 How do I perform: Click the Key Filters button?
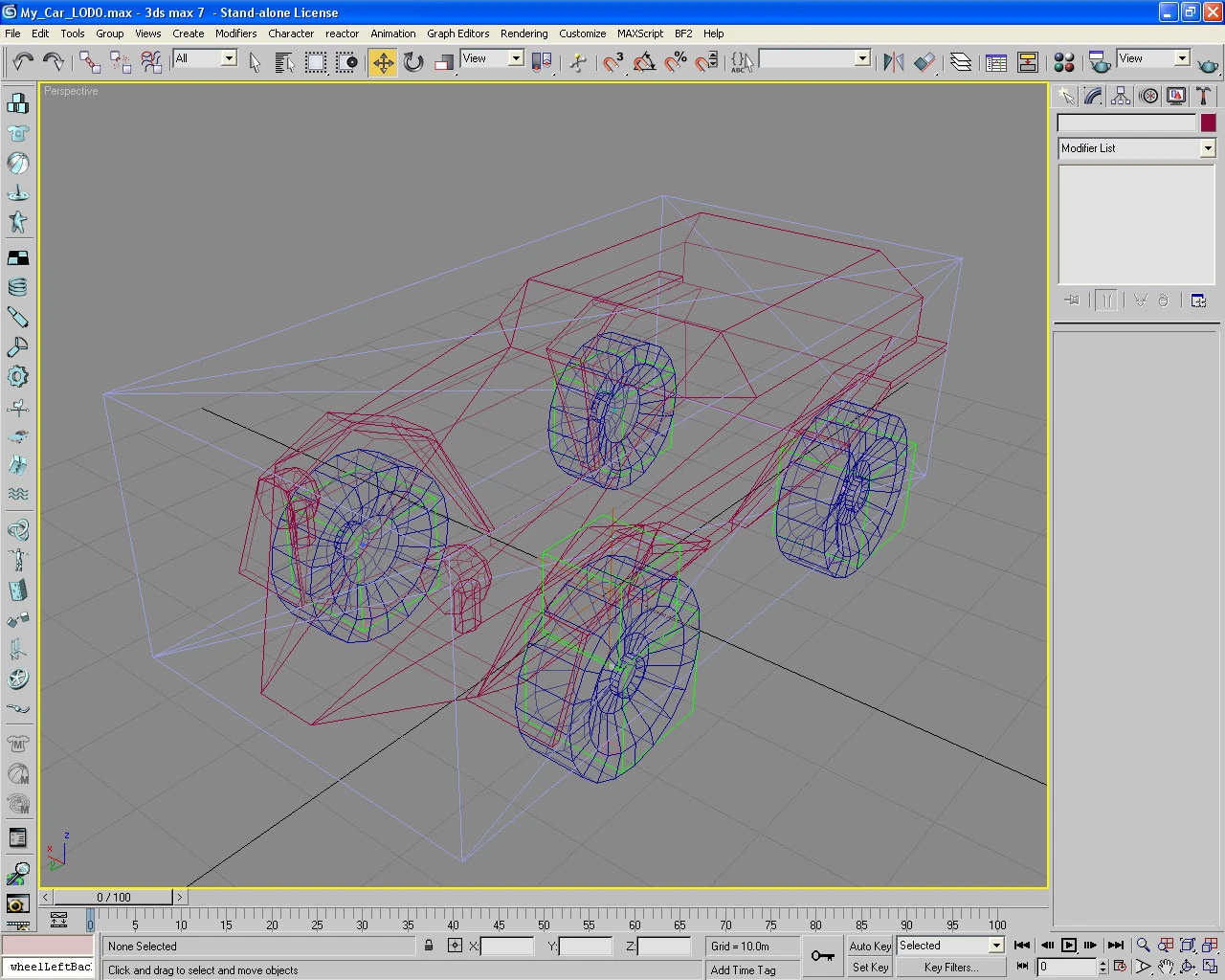coord(950,968)
